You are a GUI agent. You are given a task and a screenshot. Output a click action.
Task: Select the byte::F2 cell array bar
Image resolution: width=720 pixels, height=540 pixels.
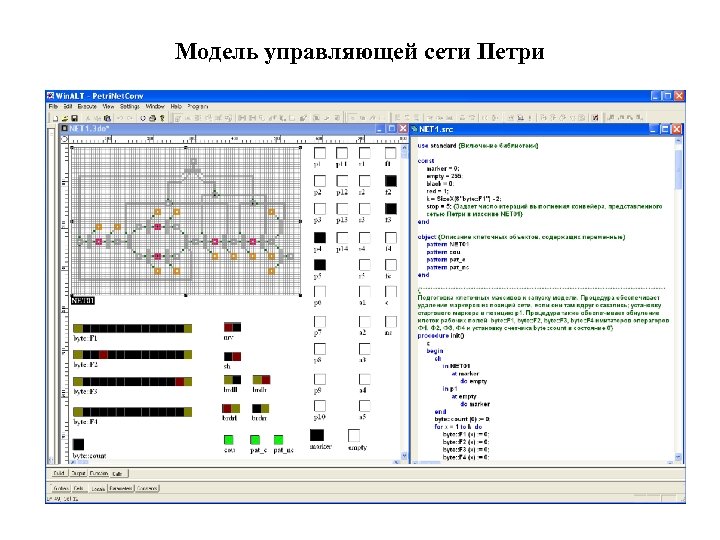132,354
